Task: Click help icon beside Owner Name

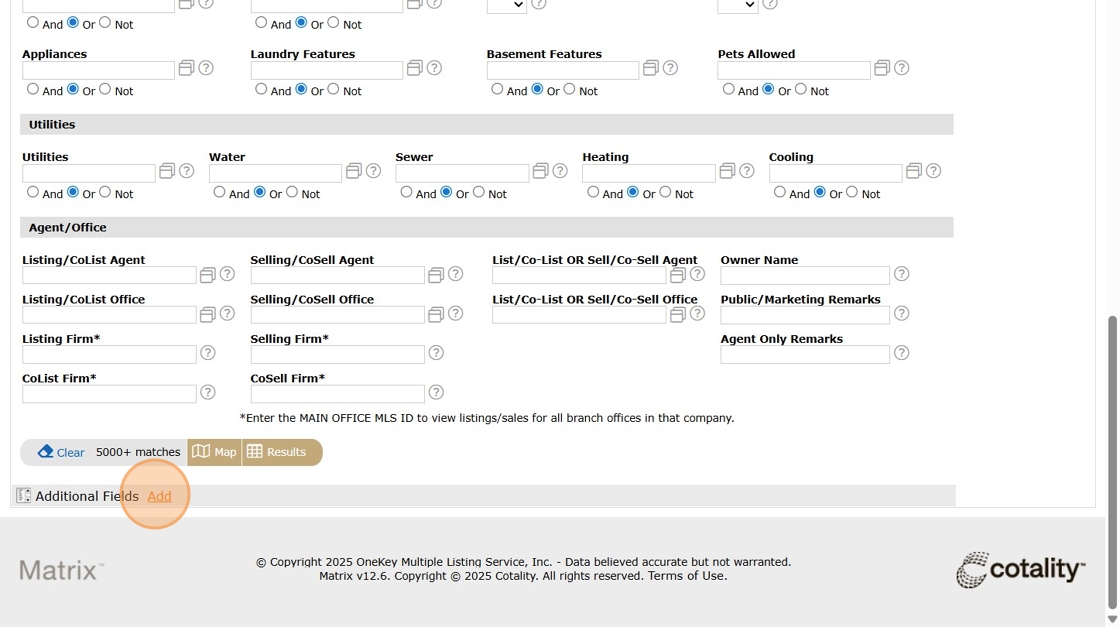Action: (x=901, y=274)
